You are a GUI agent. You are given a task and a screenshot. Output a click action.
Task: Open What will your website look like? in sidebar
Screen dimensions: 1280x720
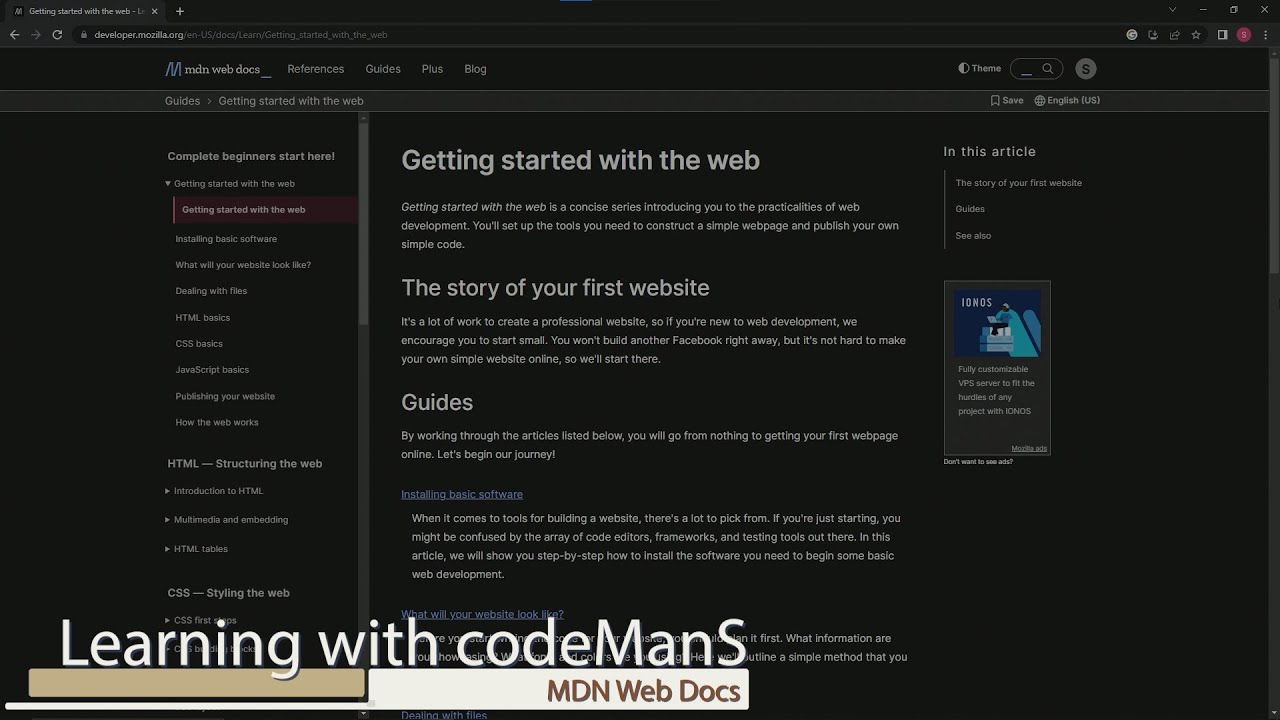point(243,265)
